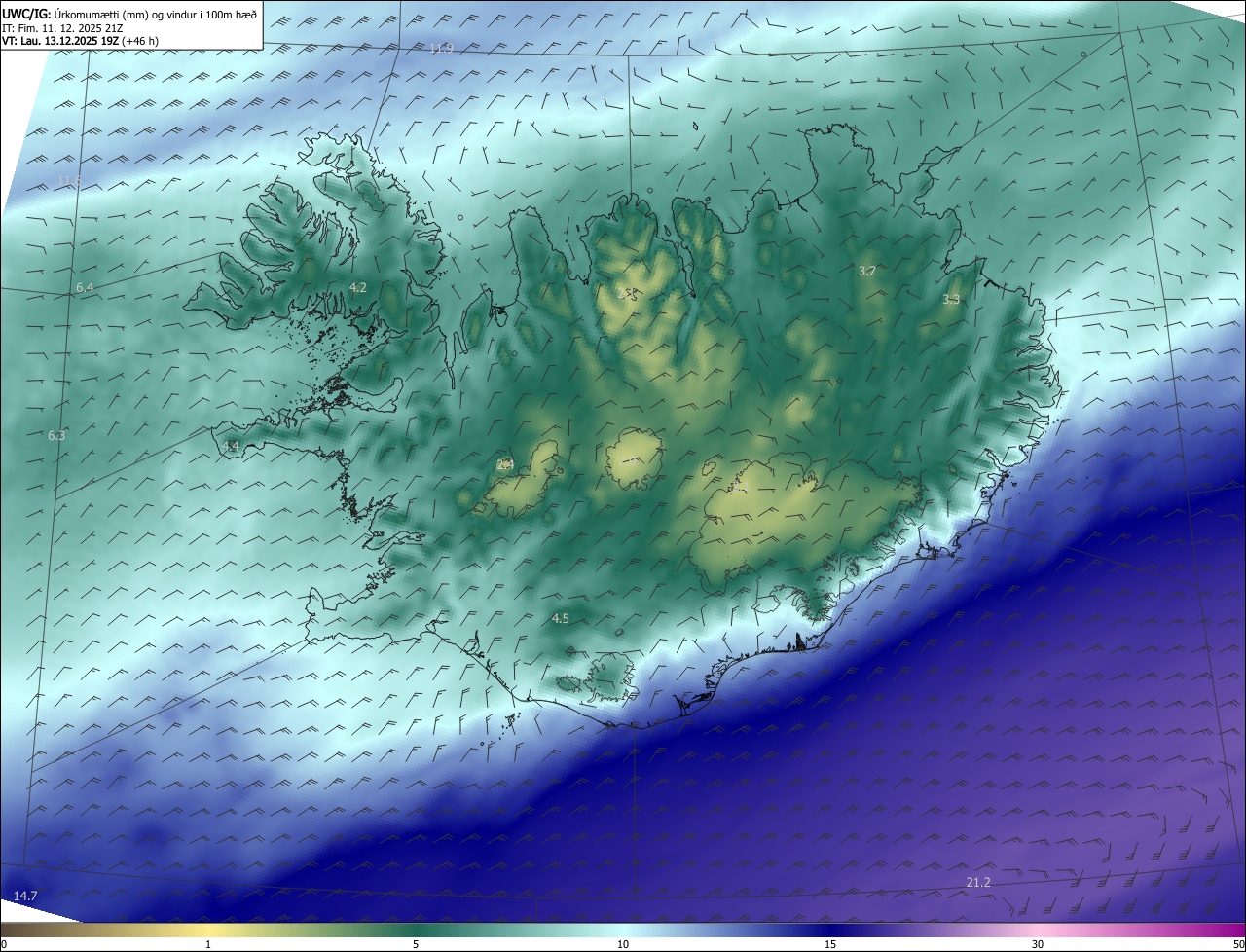Click the 6.3 value on the map

pyautogui.click(x=56, y=435)
